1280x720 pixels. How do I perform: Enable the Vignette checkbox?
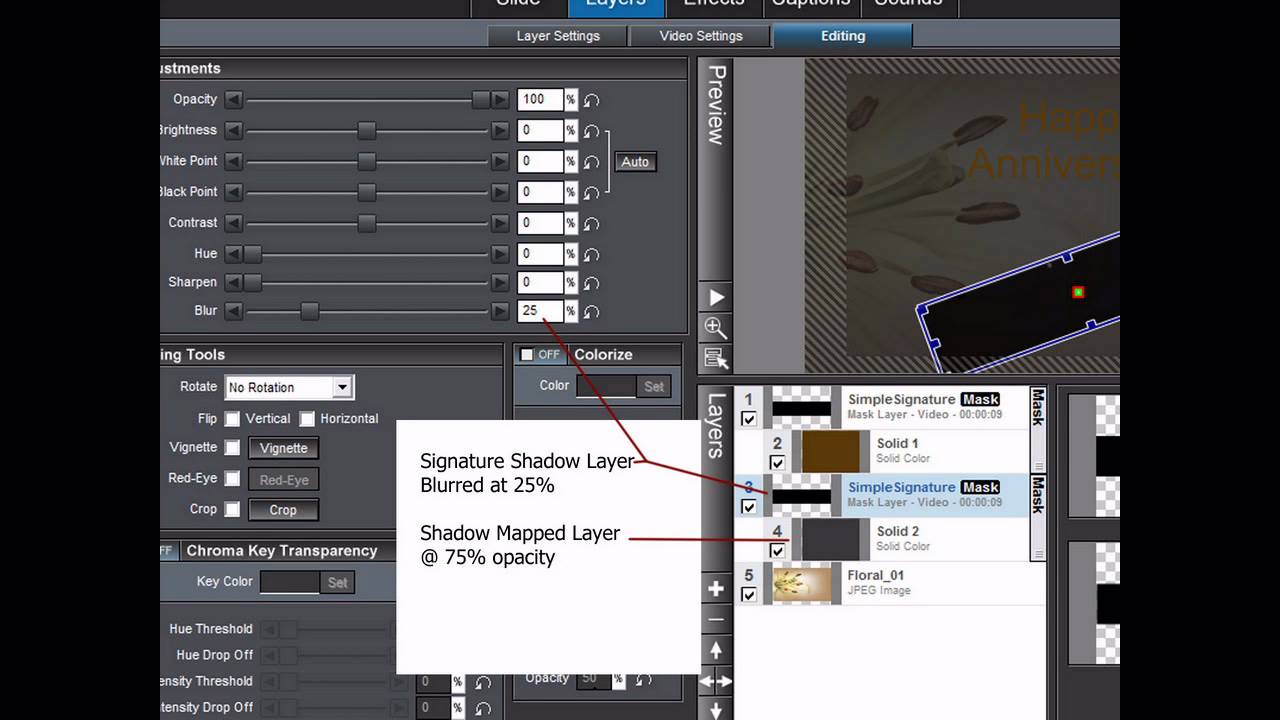(x=232, y=448)
